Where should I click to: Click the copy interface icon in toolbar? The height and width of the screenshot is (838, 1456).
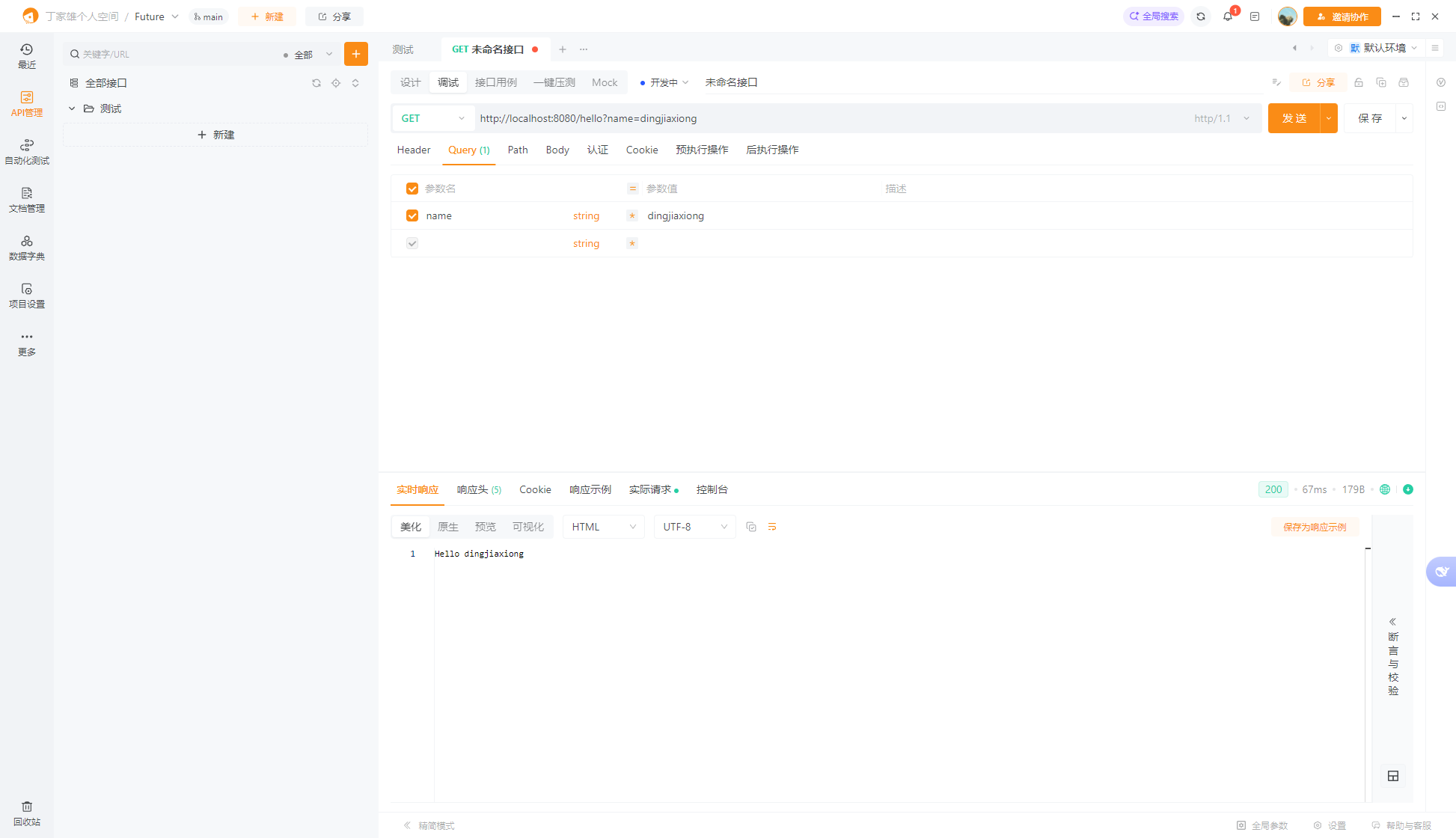[1381, 82]
